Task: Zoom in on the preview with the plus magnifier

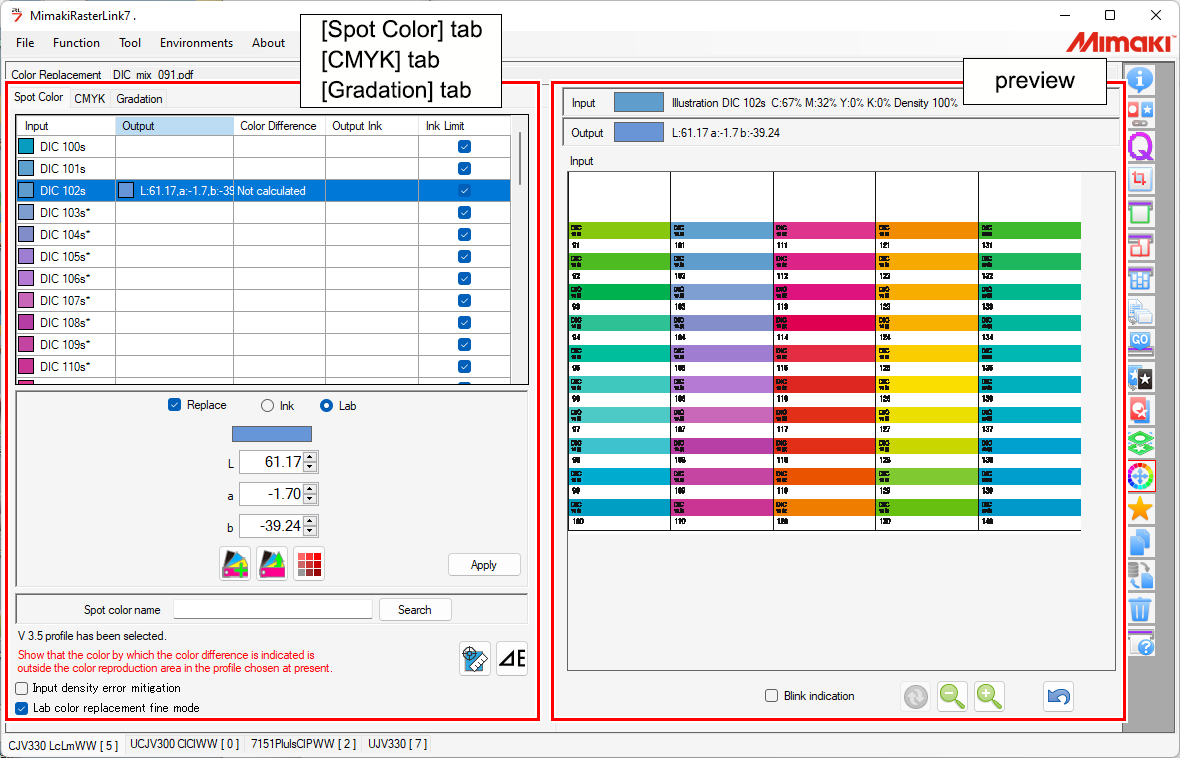Action: click(x=989, y=696)
